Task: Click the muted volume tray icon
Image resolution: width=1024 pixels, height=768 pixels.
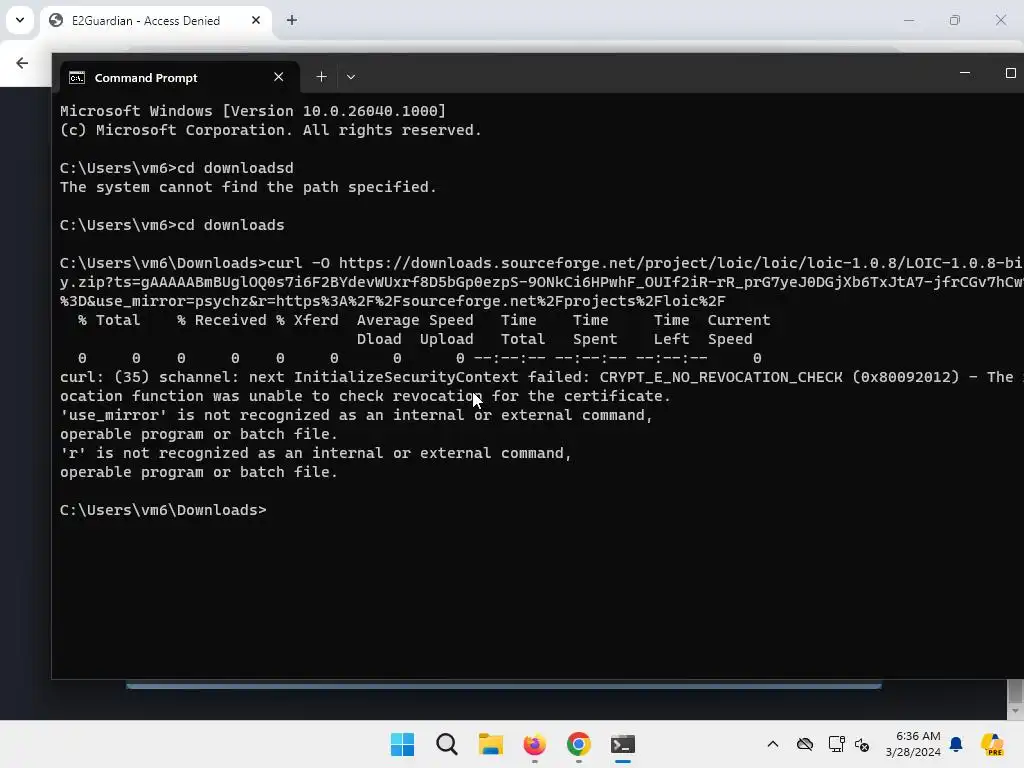Action: (x=862, y=744)
